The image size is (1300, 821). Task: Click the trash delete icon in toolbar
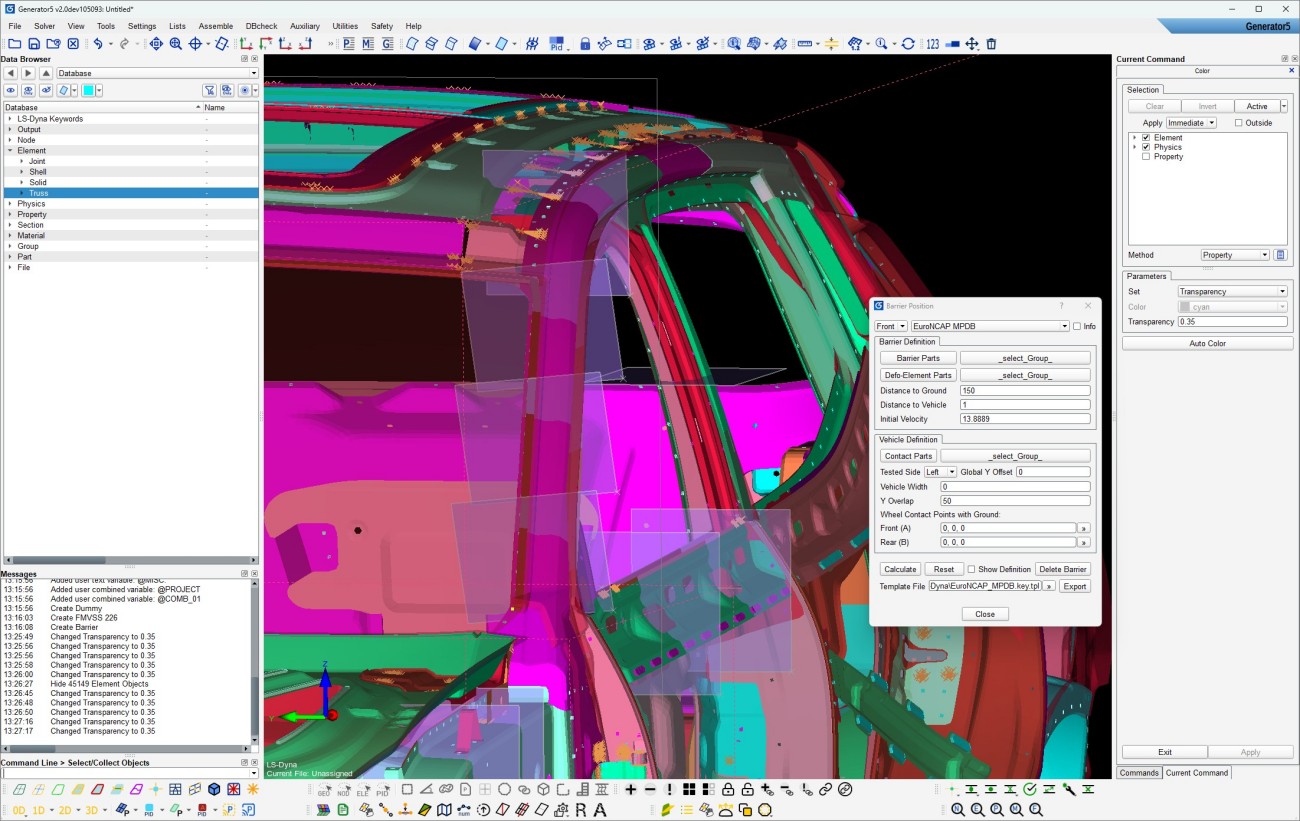[x=991, y=44]
